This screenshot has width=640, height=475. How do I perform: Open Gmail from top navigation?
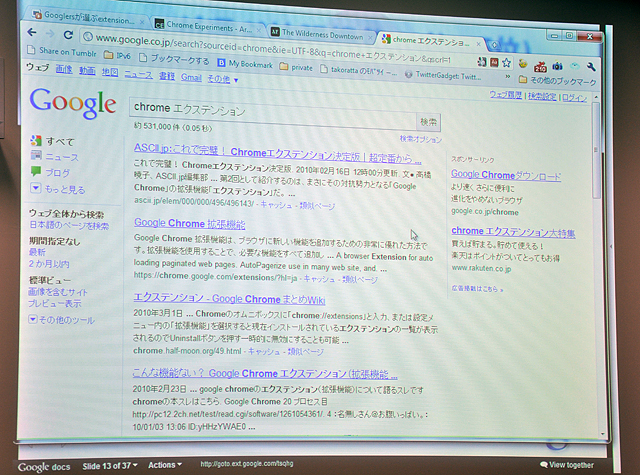click(x=191, y=77)
